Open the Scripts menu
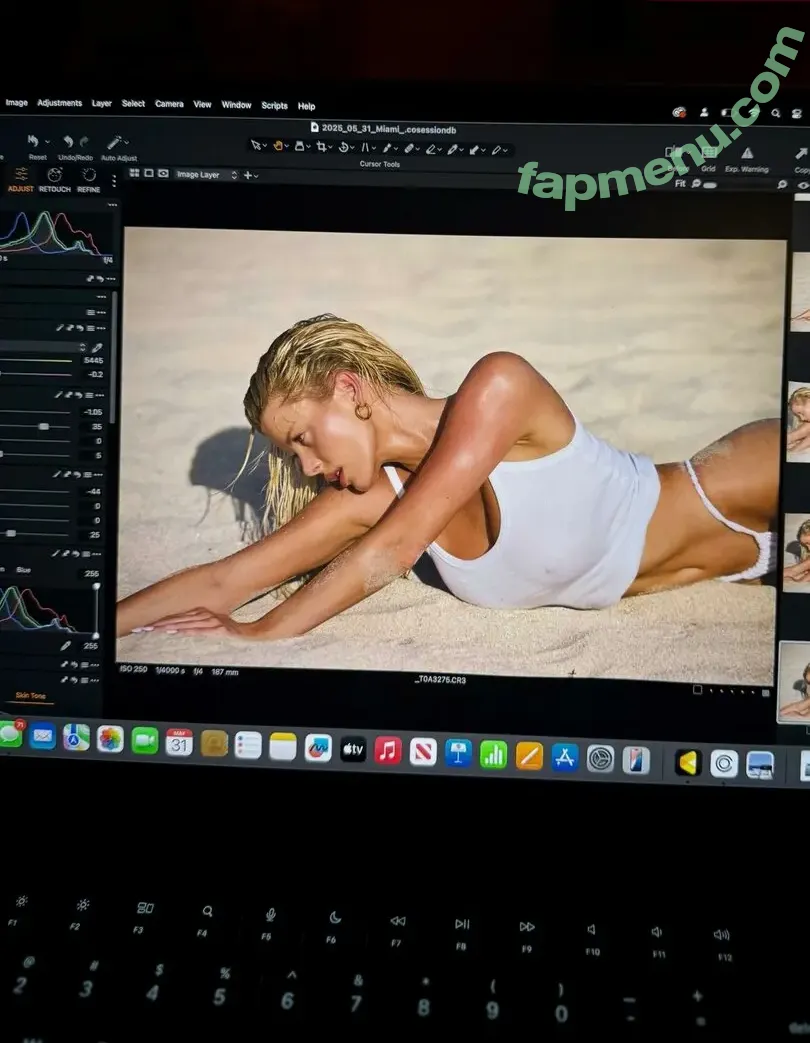Image resolution: width=810 pixels, height=1043 pixels. tap(274, 105)
